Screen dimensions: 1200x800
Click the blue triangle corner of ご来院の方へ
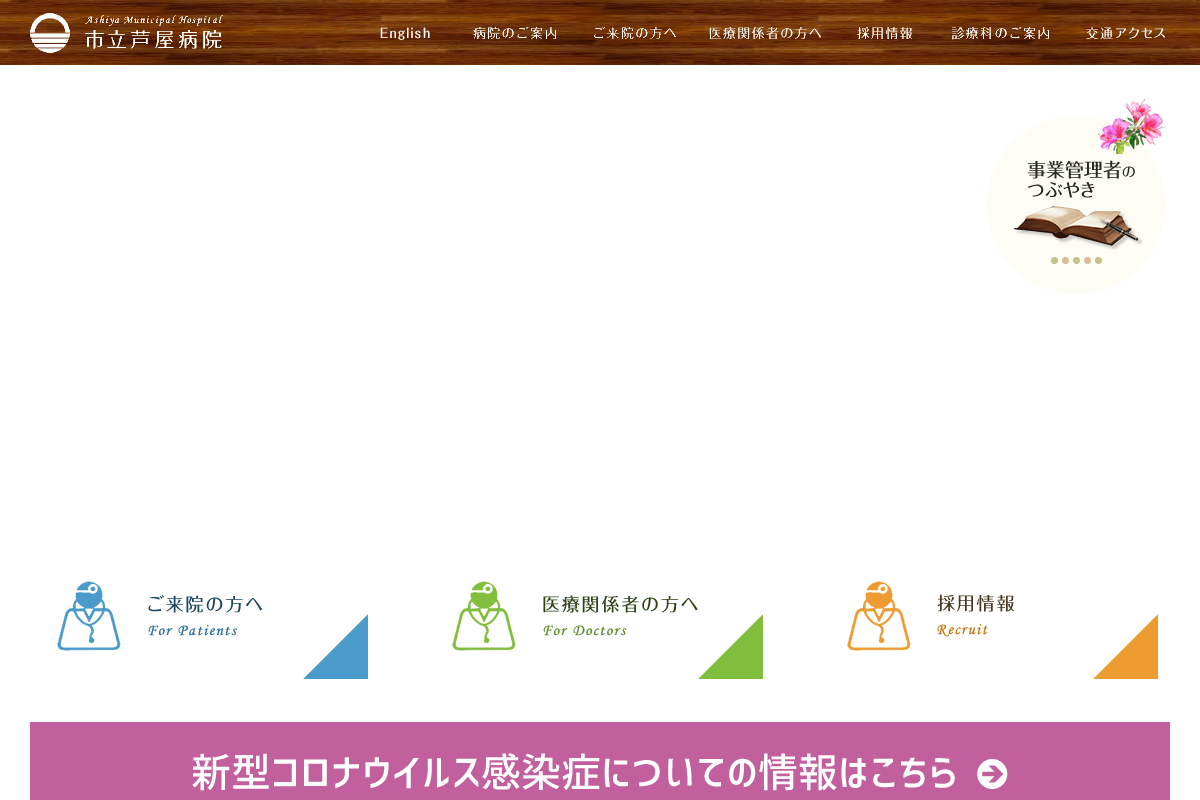tap(346, 657)
